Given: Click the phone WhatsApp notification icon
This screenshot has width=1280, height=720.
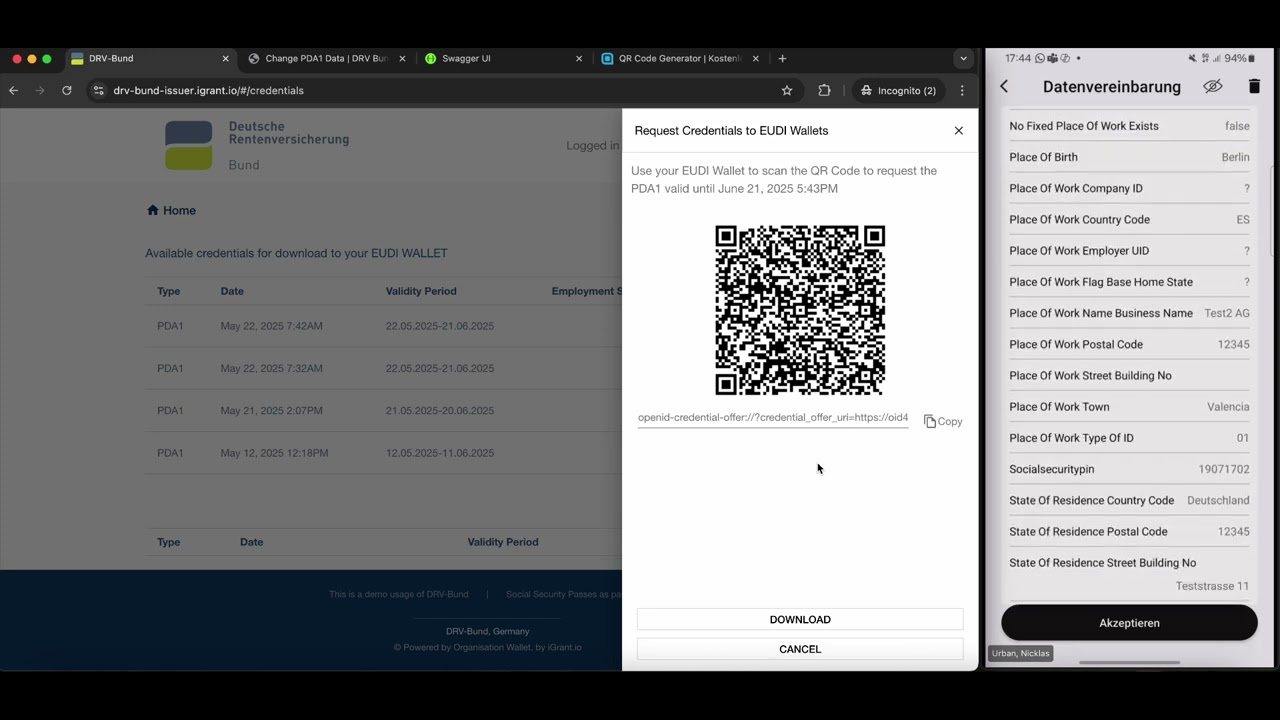Looking at the screenshot, I should (1040, 58).
